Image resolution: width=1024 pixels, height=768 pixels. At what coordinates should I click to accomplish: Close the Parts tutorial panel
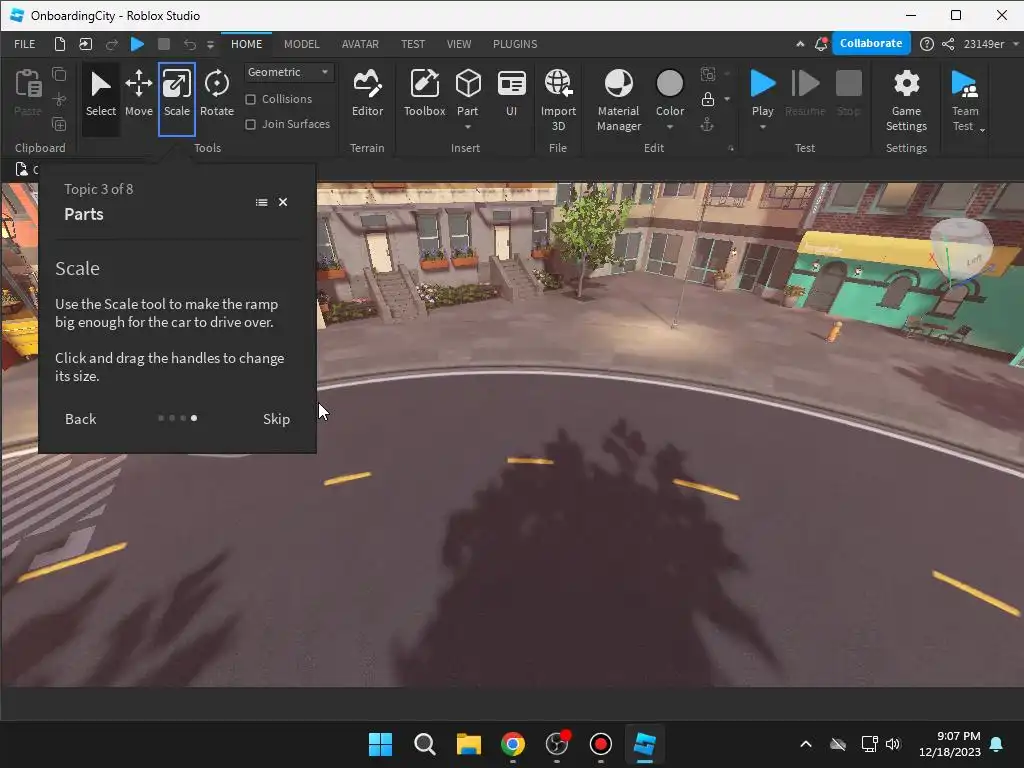(283, 202)
